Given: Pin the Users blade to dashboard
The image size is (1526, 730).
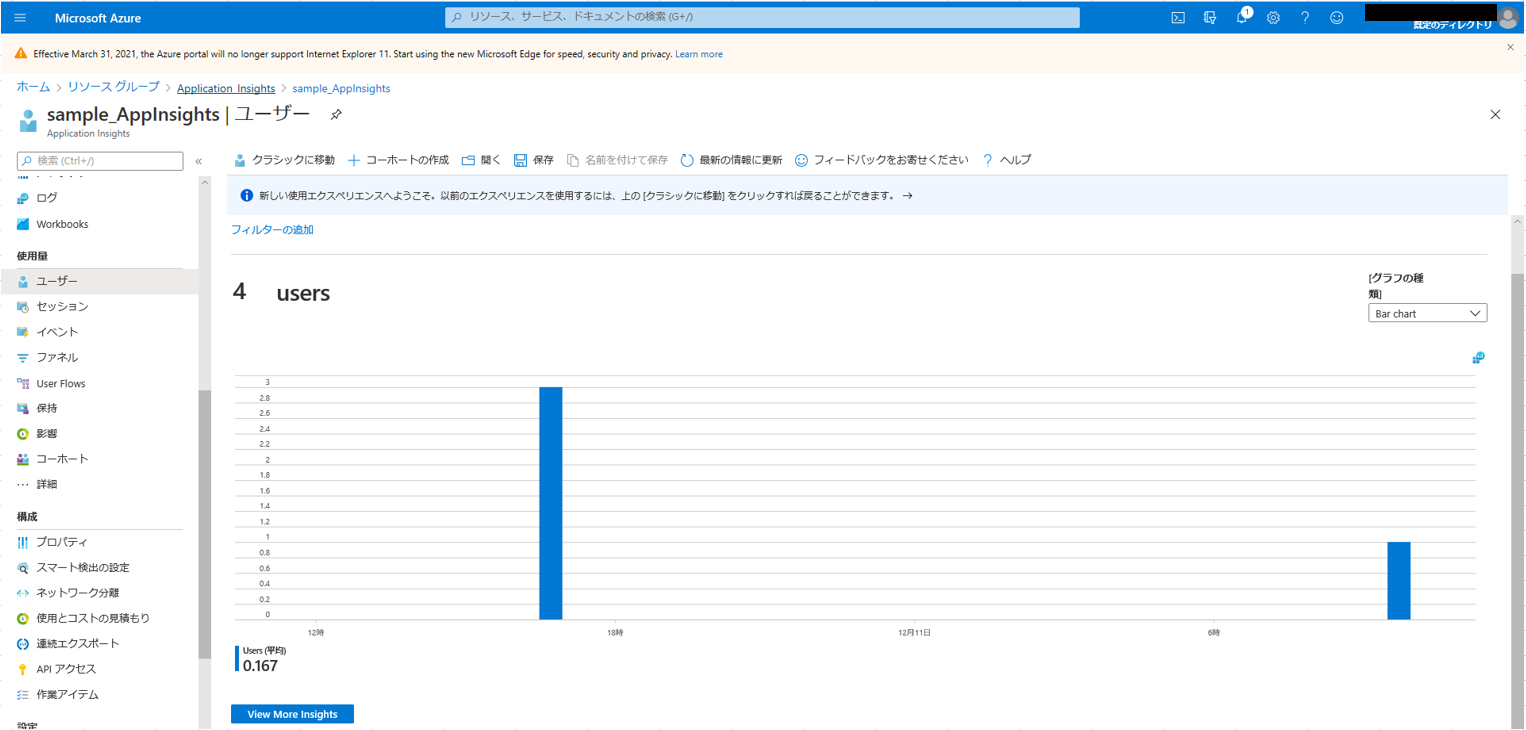Looking at the screenshot, I should (x=336, y=115).
